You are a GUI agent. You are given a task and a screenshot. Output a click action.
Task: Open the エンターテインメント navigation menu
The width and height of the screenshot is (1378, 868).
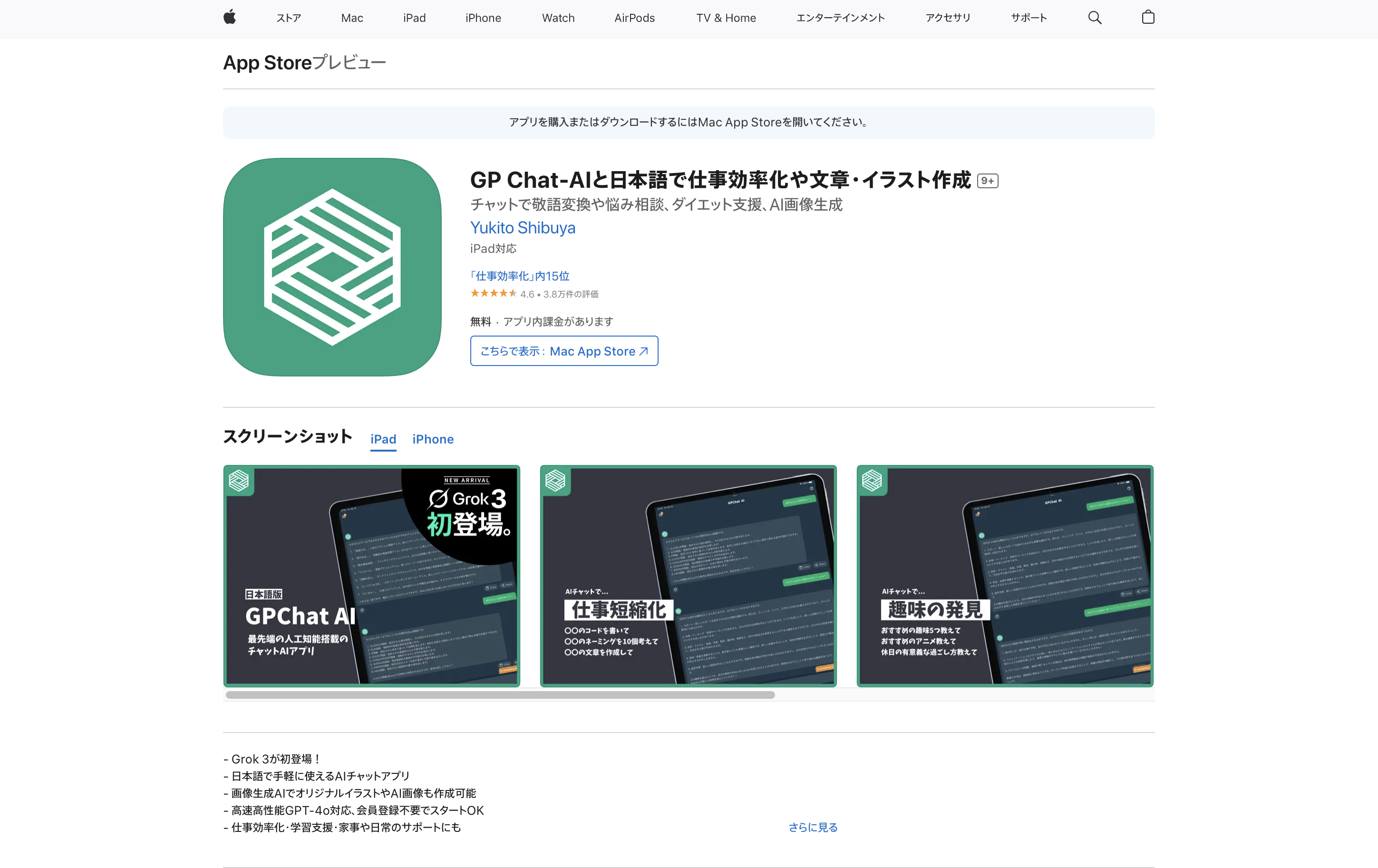tap(840, 18)
